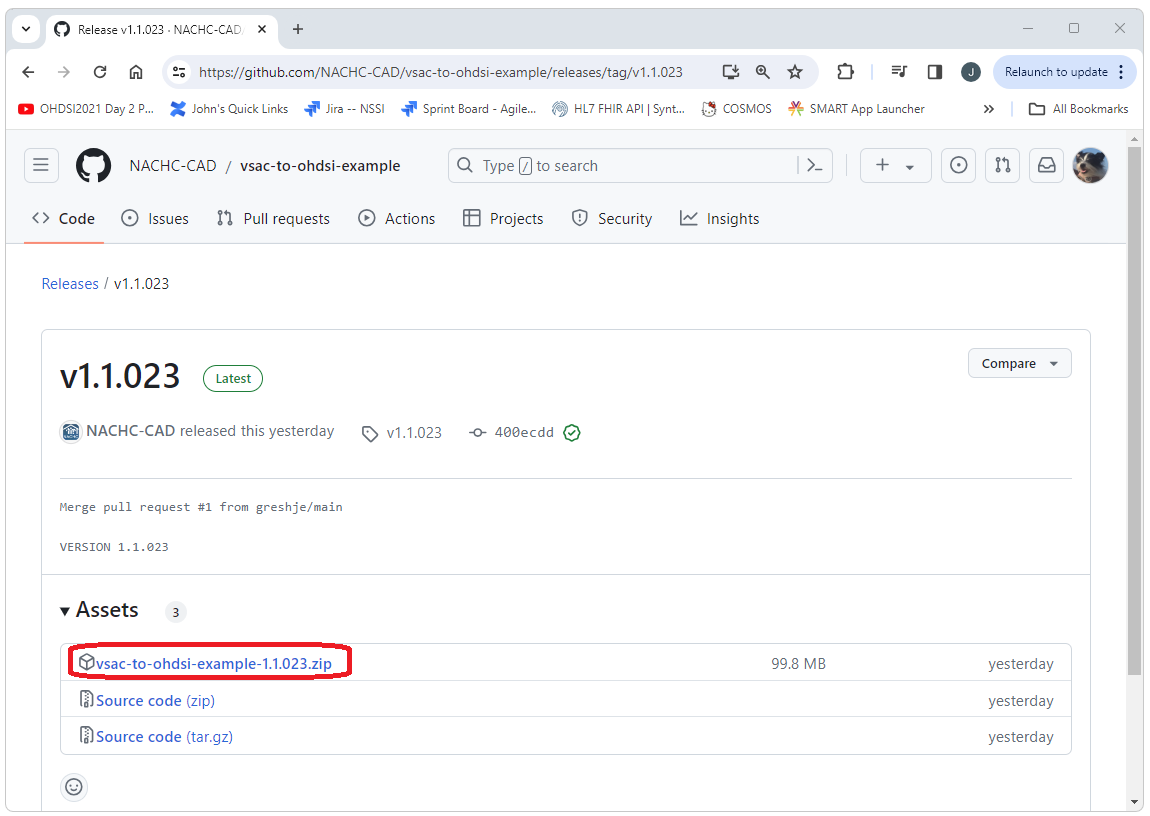Open the tab search chevron dropdown
This screenshot has height=816, width=1150.
(26, 29)
